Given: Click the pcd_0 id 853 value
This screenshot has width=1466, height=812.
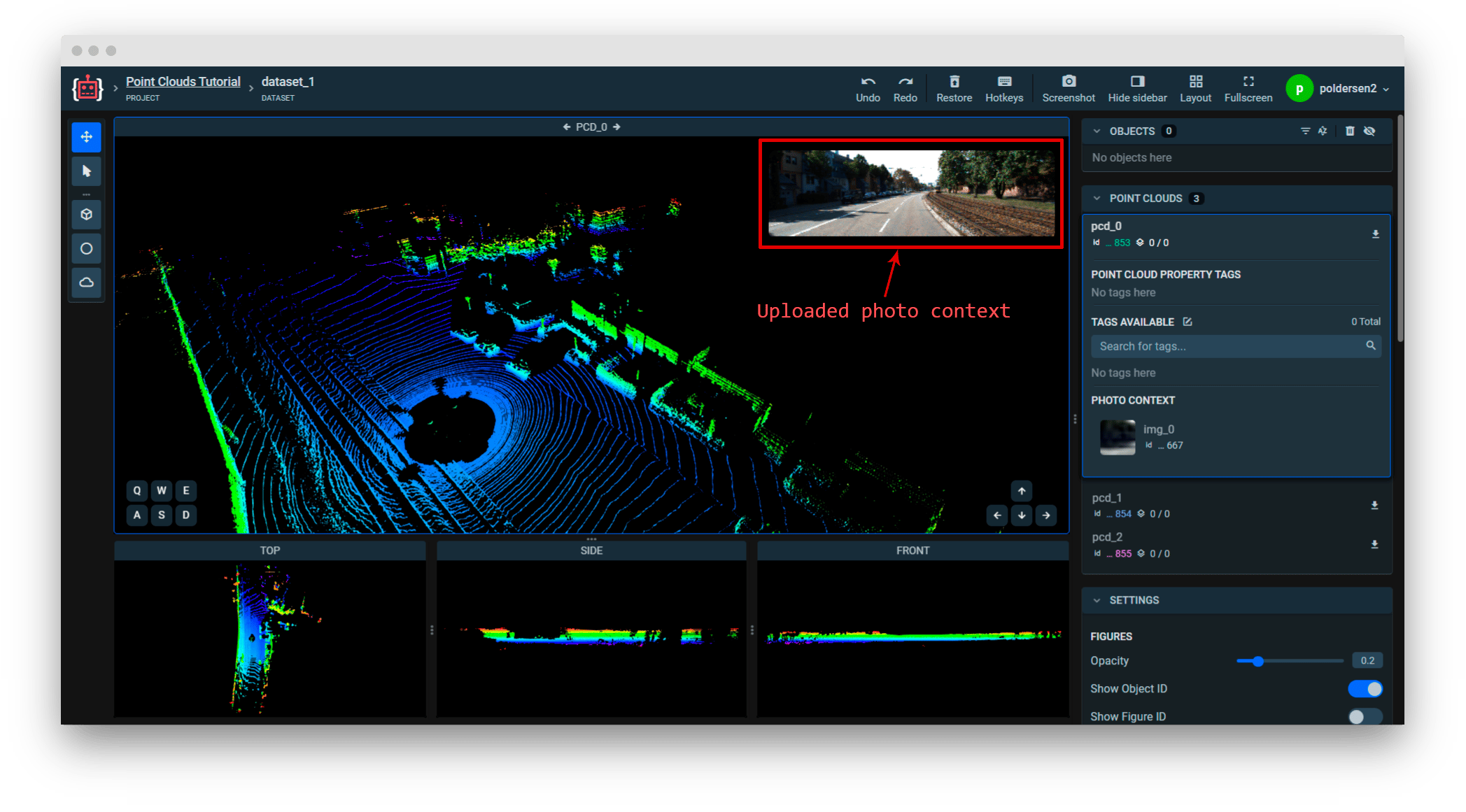Looking at the screenshot, I should pyautogui.click(x=1122, y=243).
